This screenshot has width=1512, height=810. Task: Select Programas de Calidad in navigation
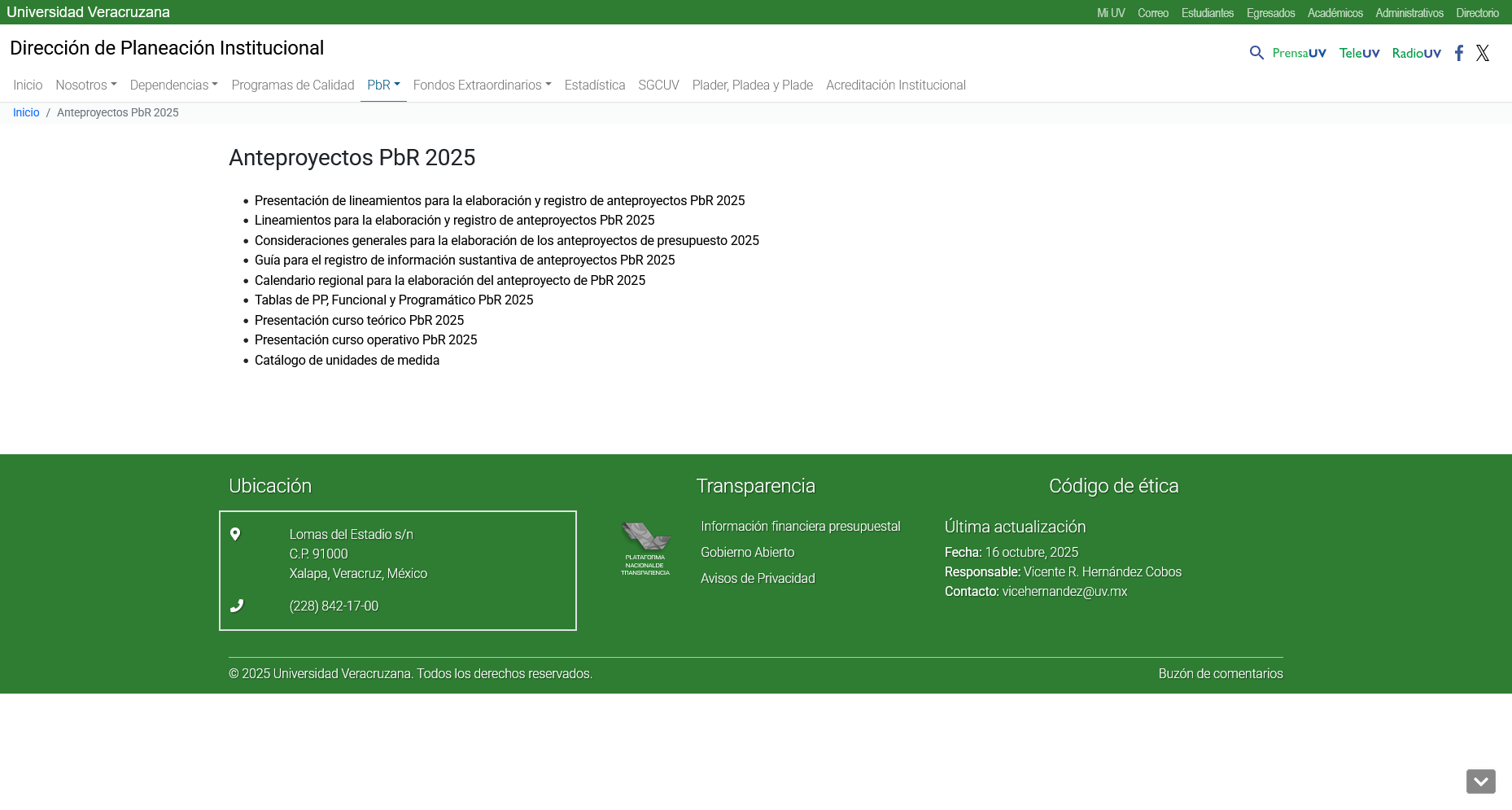coord(292,85)
